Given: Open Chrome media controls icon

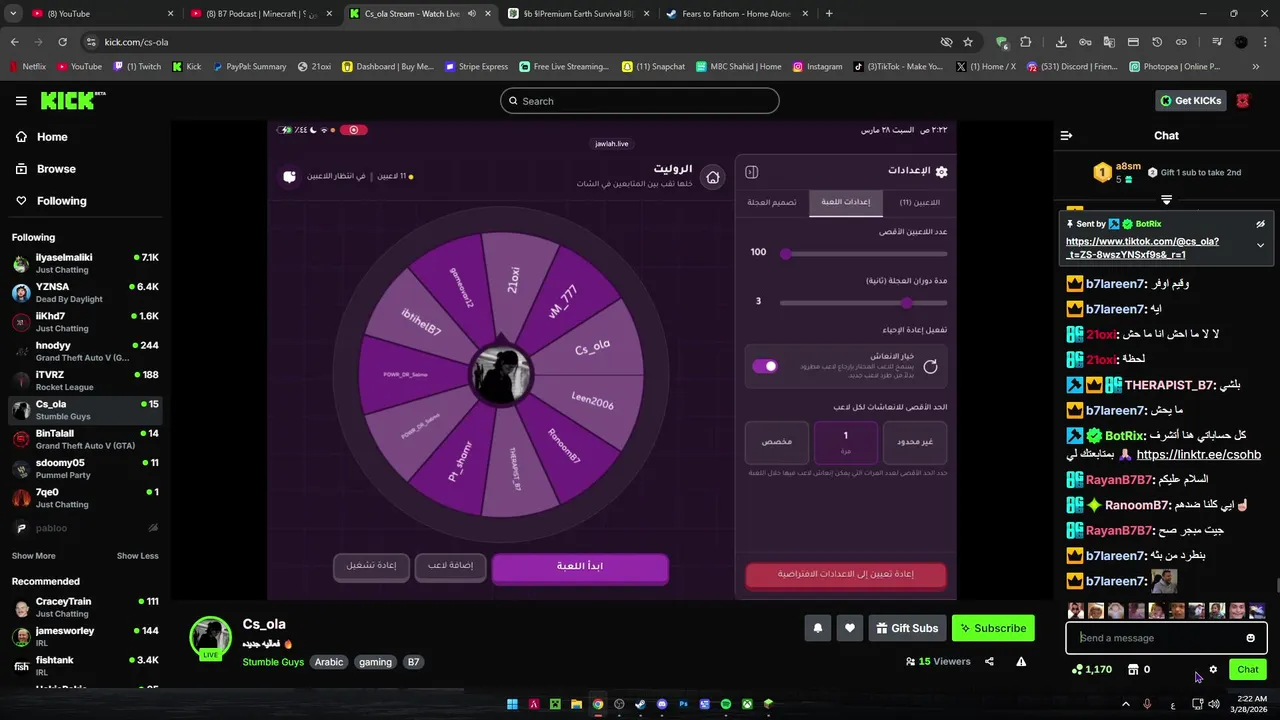Looking at the screenshot, I should (1216, 42).
